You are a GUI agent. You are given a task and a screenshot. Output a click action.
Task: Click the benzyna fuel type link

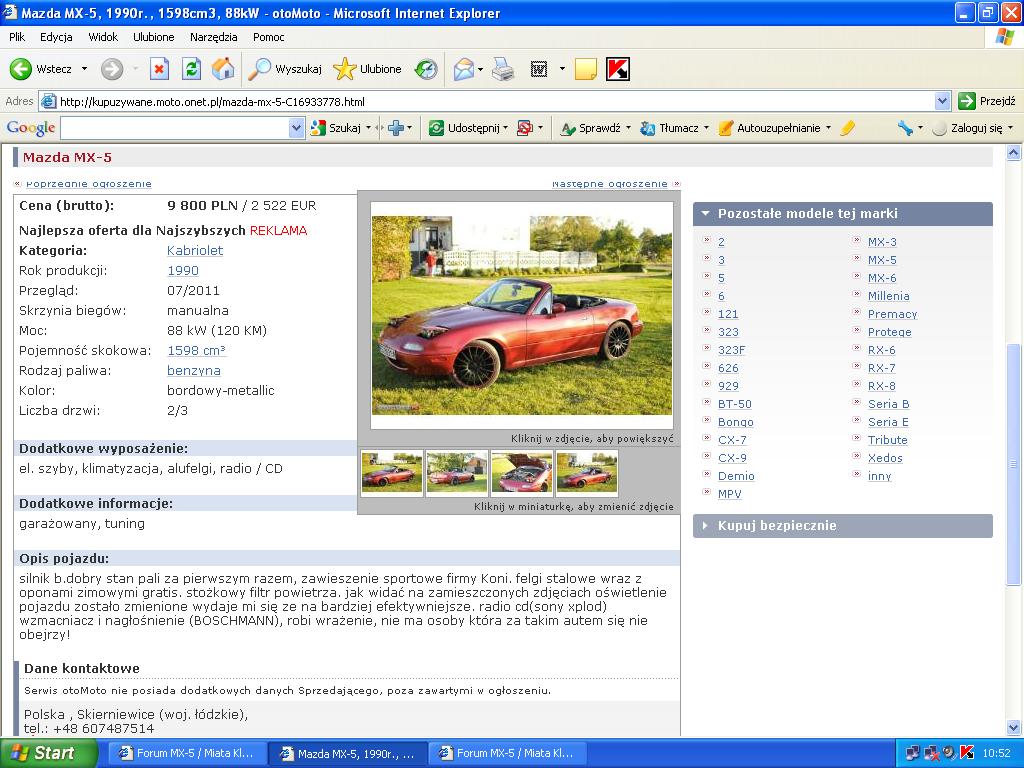coord(194,370)
